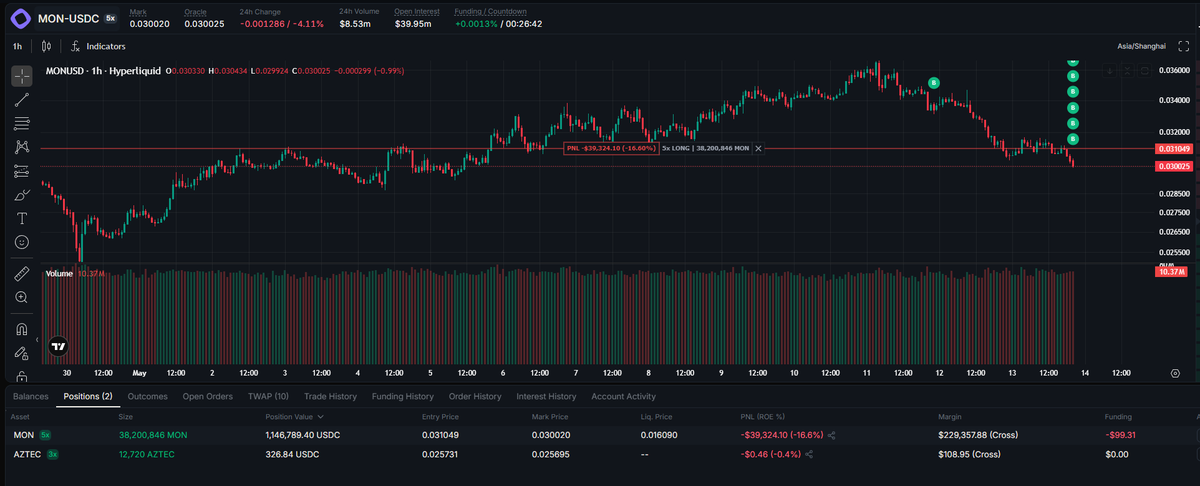Change the 1h chart interval

click(17, 46)
